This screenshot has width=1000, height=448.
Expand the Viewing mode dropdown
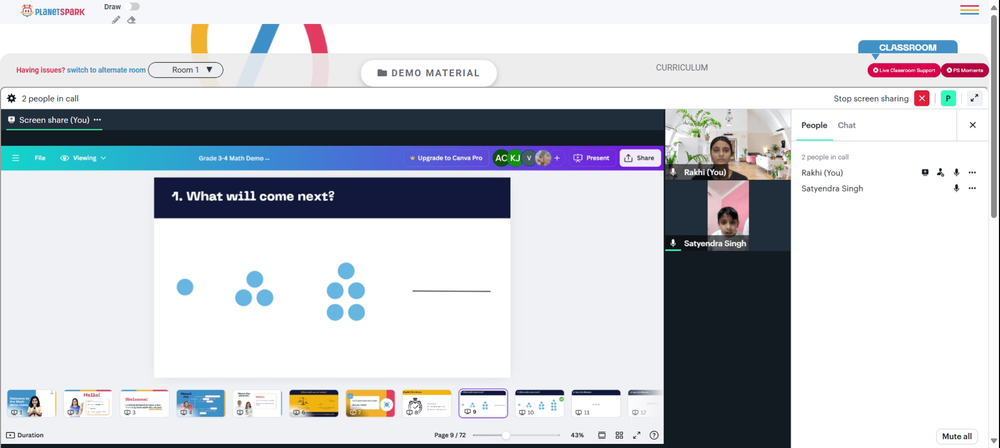click(x=84, y=158)
